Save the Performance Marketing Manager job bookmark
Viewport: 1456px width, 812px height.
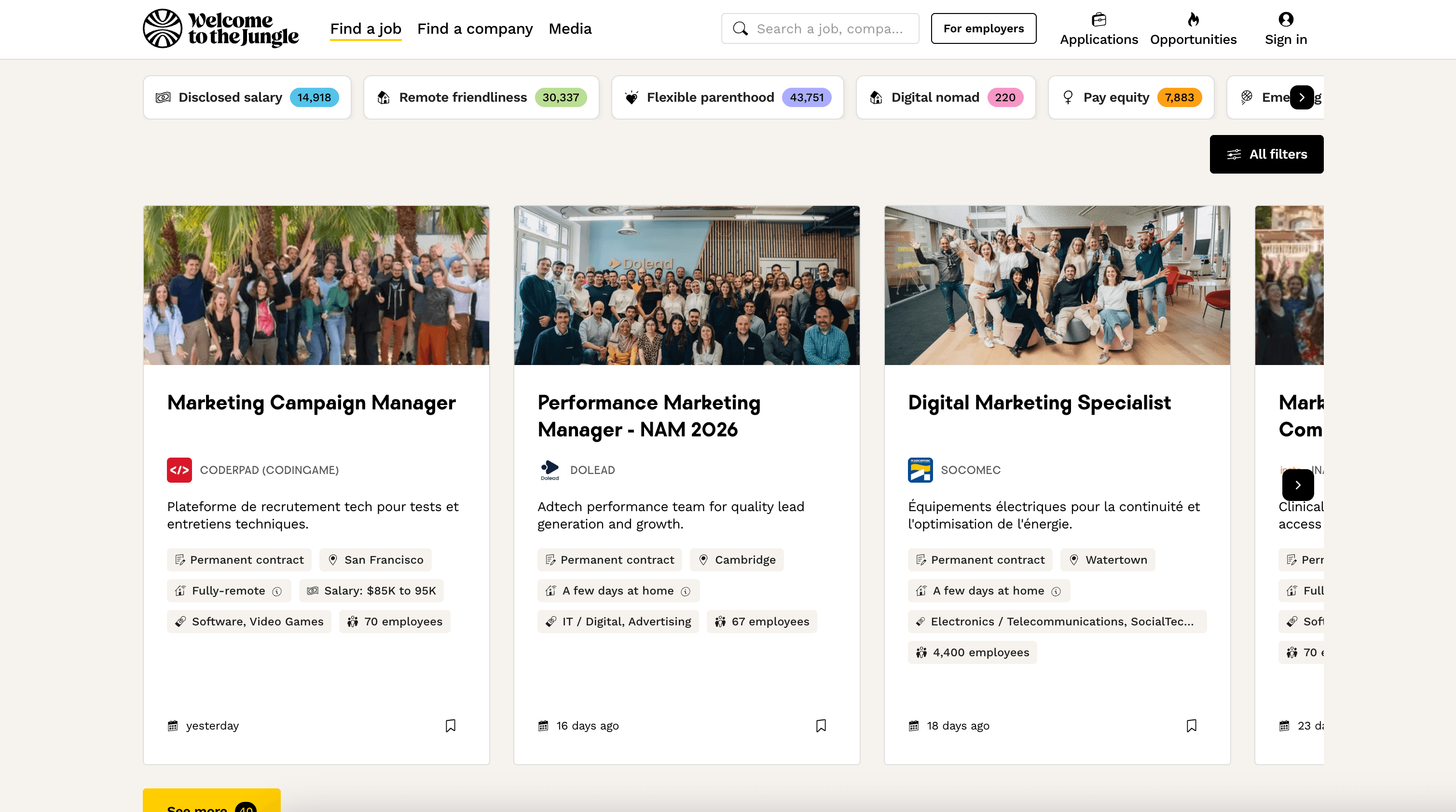(821, 725)
